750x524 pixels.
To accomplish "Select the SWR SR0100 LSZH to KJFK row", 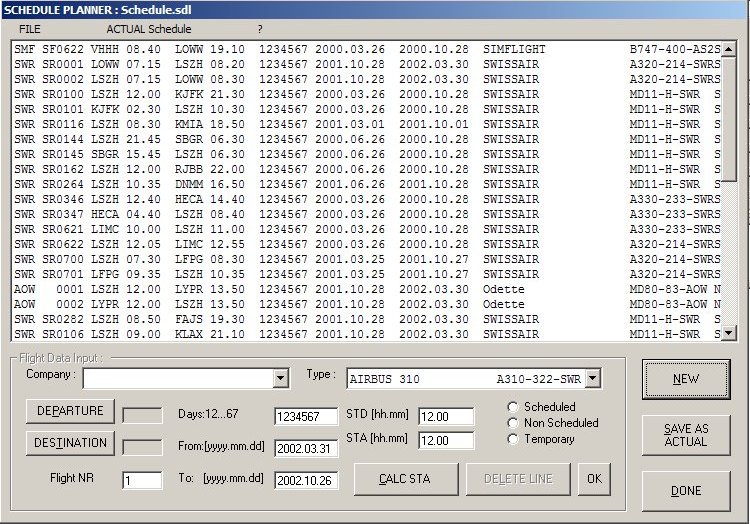I will [367, 94].
